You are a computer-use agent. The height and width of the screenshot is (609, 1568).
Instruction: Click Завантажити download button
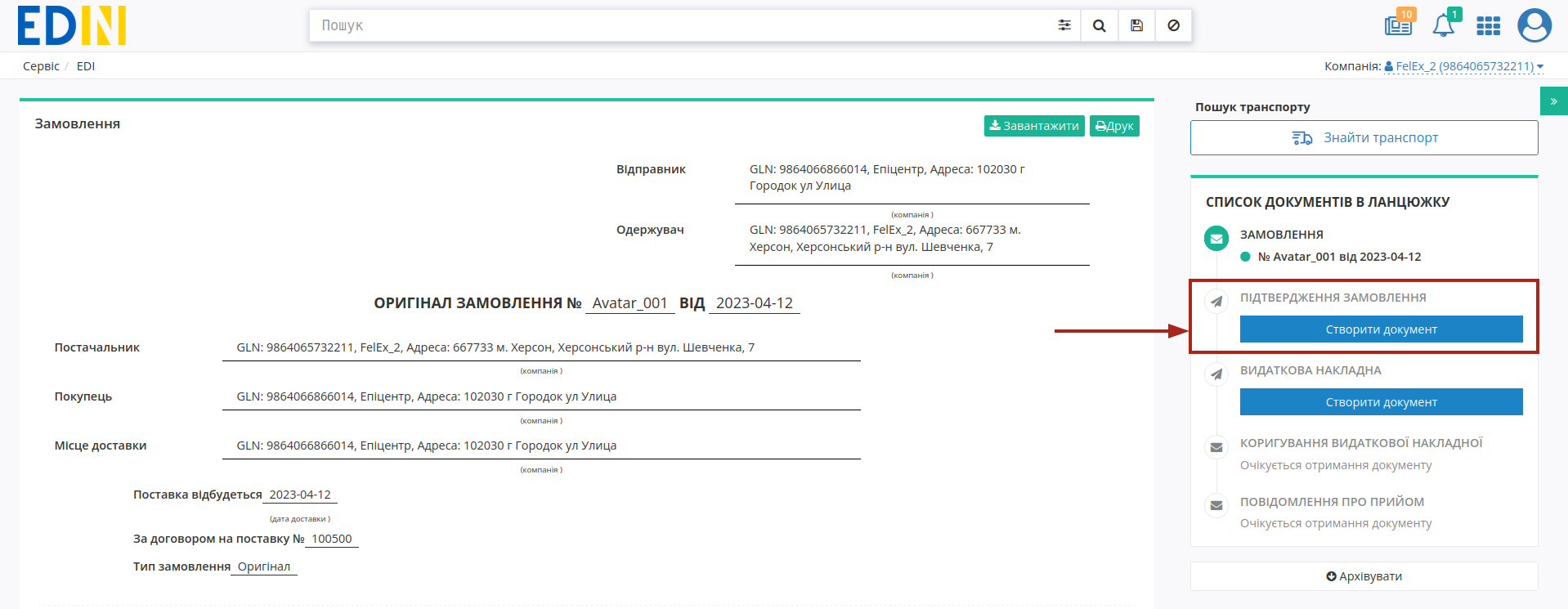tap(1034, 126)
